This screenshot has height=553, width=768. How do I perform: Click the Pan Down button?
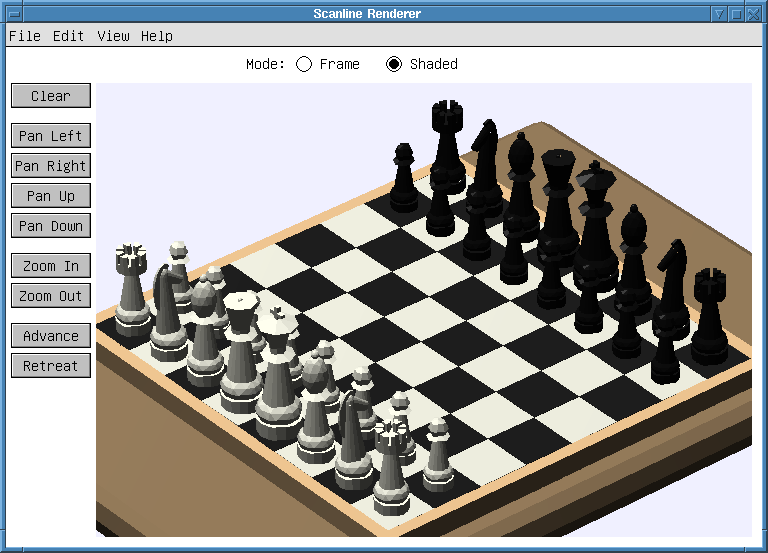(x=51, y=226)
